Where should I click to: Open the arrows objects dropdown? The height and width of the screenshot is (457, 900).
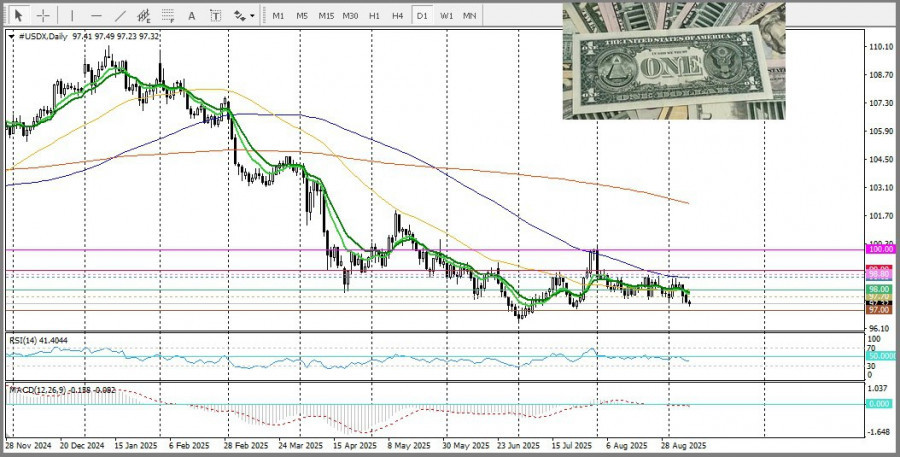pyautogui.click(x=243, y=16)
